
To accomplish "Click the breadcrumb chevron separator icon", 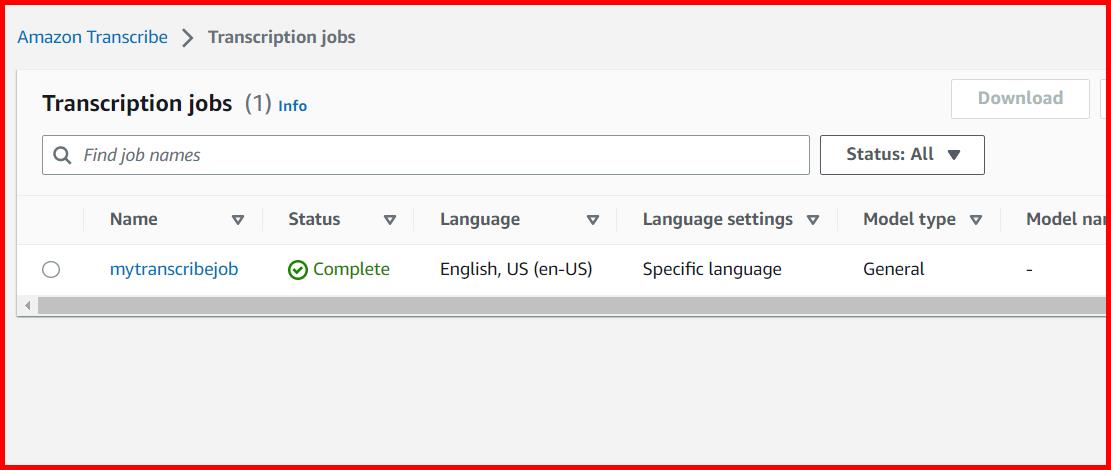I will [x=188, y=38].
